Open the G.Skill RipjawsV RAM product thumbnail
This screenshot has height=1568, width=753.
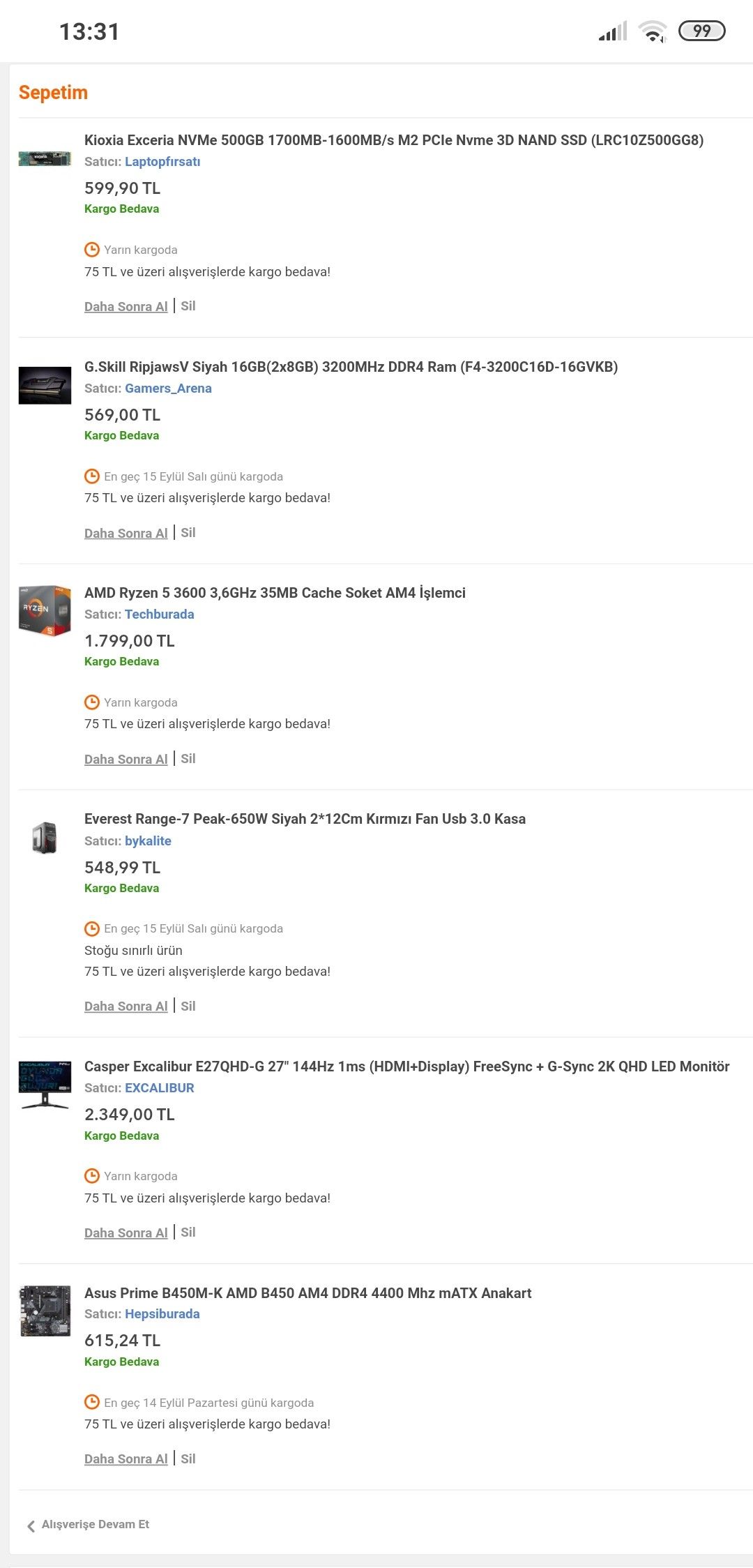tap(45, 385)
